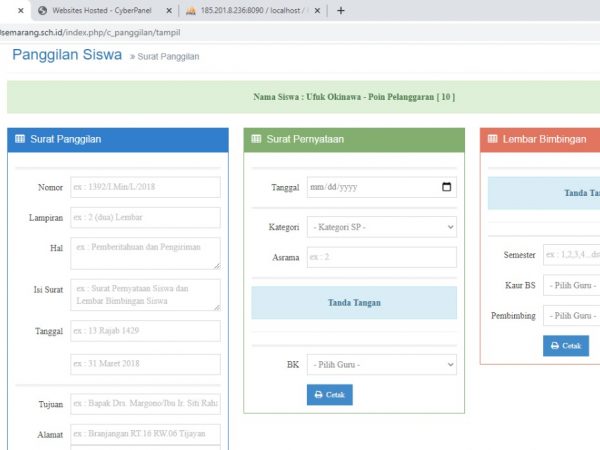The image size is (600, 450).
Task: Click the Surat Pernyataan panel table icon
Action: (x=256, y=139)
